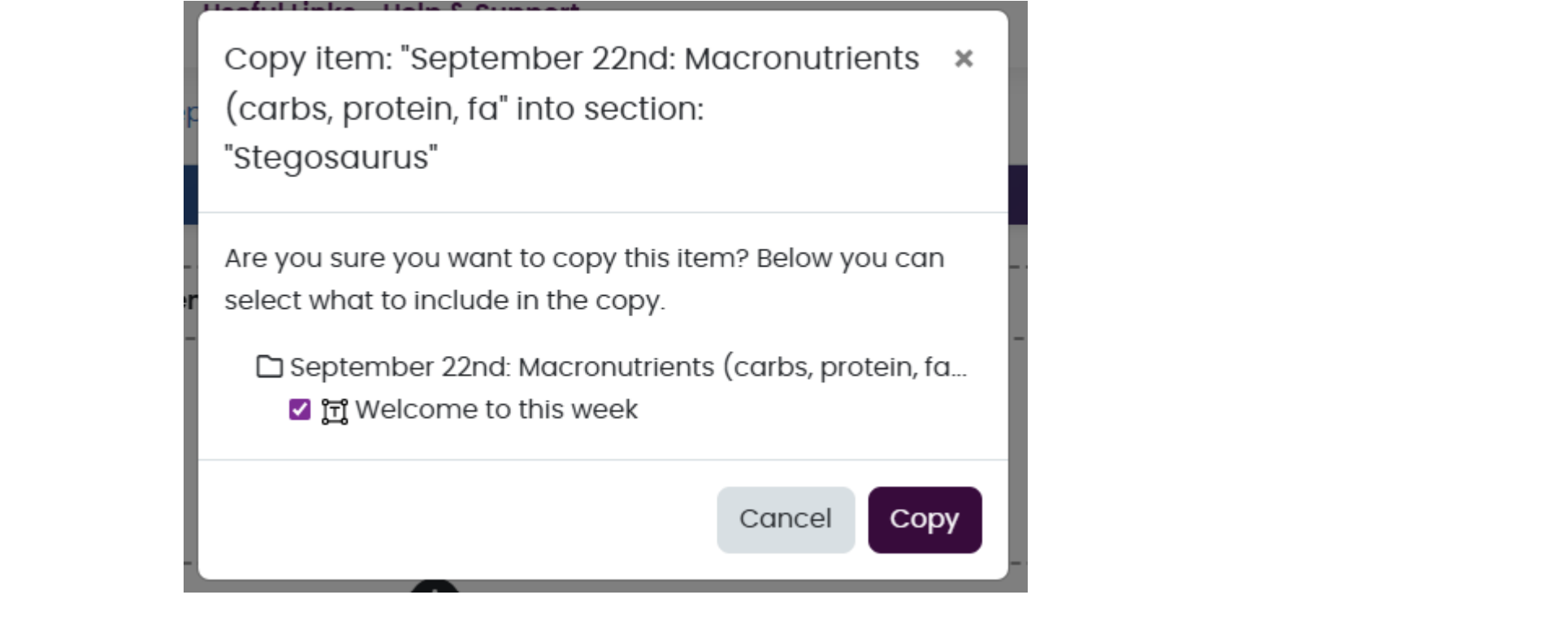Select the Welcome to this week tree entry
The height and width of the screenshot is (621, 1568).
click(497, 410)
